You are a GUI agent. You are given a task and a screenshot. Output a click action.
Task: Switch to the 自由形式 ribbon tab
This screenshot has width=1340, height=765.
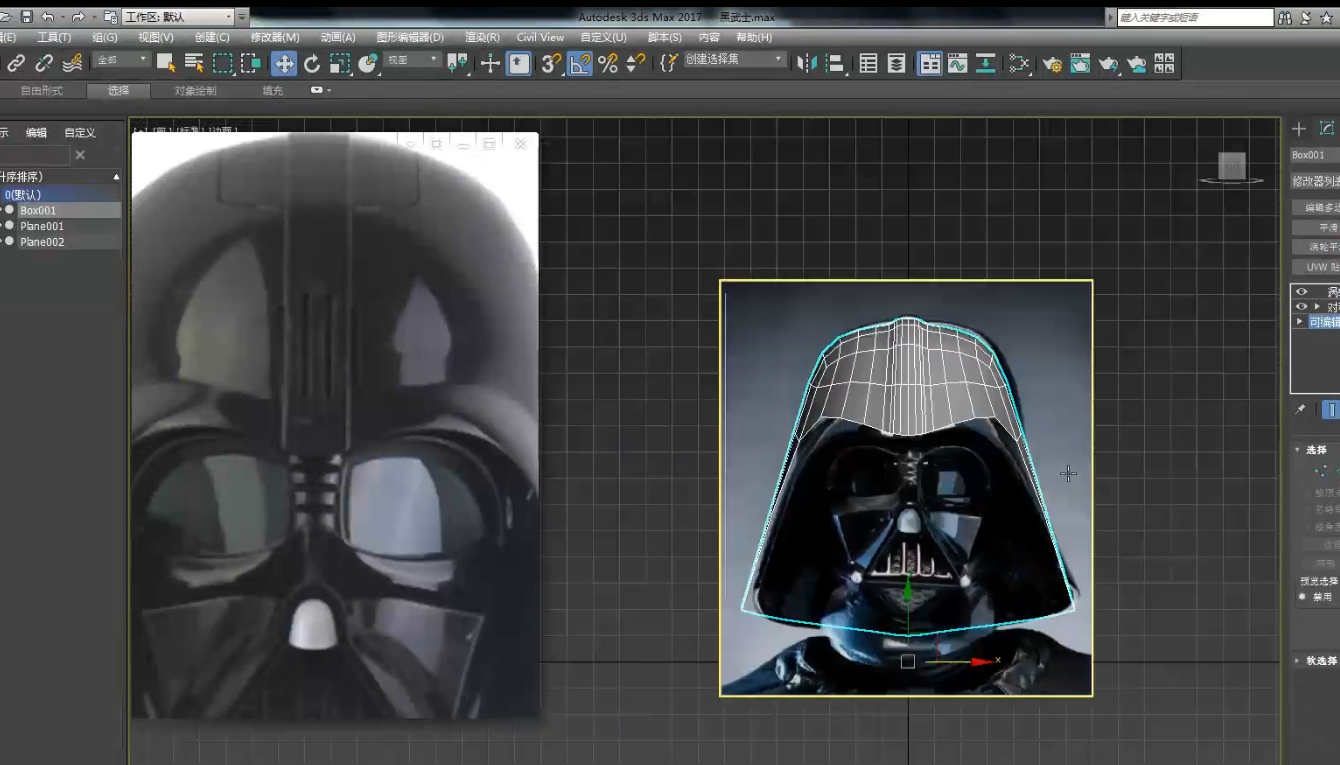click(x=41, y=90)
